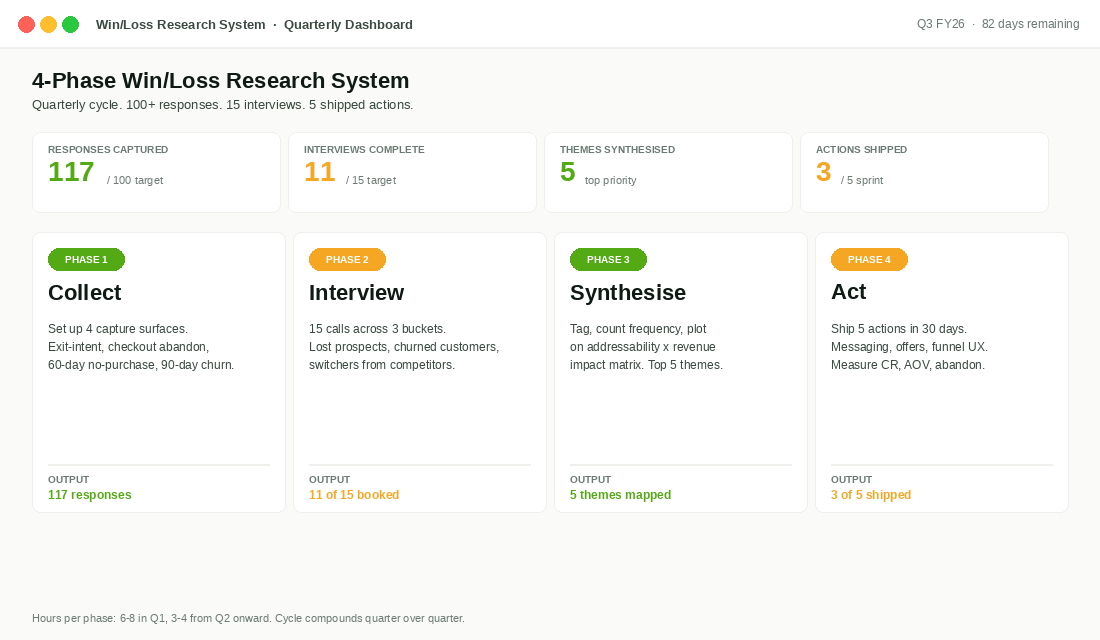Click the '/ 15 target' label
The height and width of the screenshot is (640, 1100).
pos(370,180)
